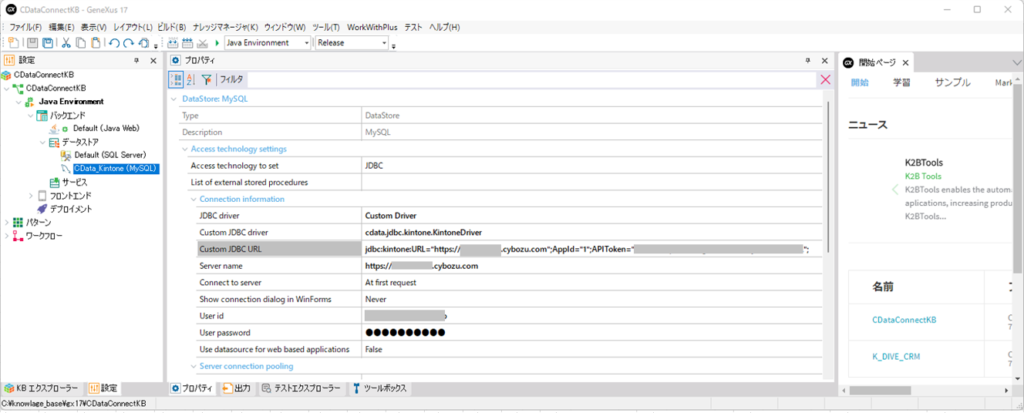Toggle categorized view in Properties panel
Image resolution: width=1024 pixels, height=413 pixels.
tap(176, 80)
